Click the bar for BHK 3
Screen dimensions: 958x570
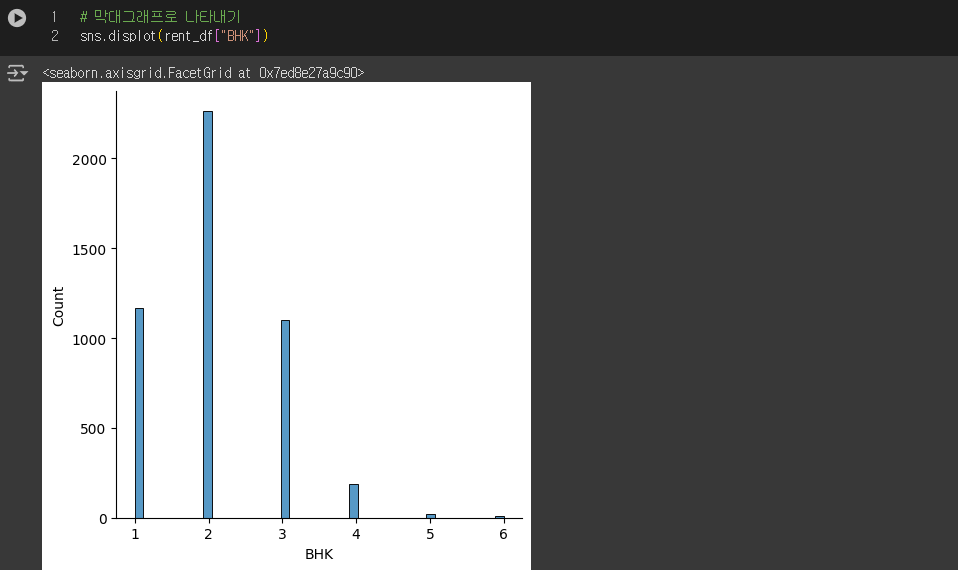click(x=285, y=419)
